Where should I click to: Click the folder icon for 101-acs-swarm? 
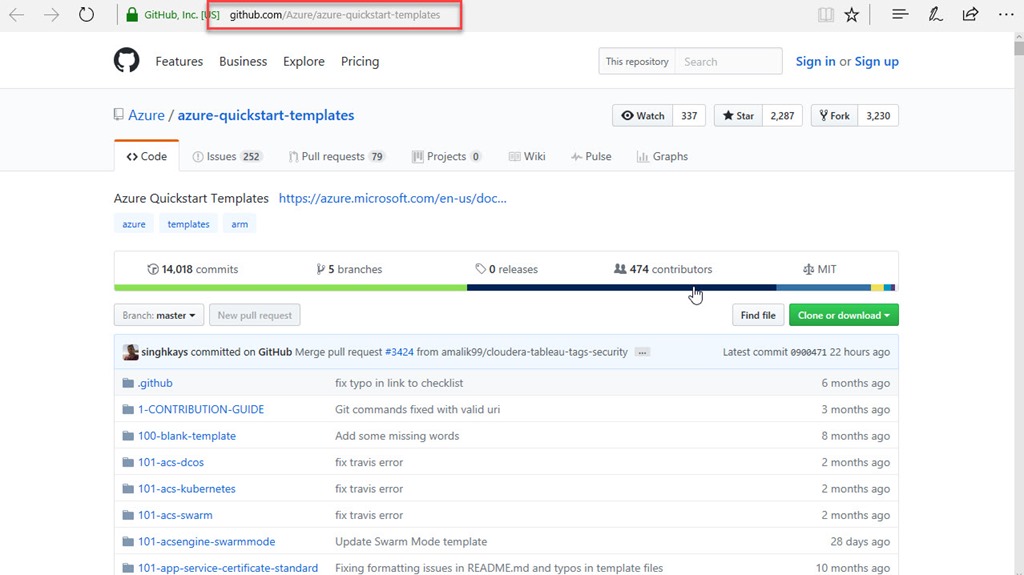(128, 515)
